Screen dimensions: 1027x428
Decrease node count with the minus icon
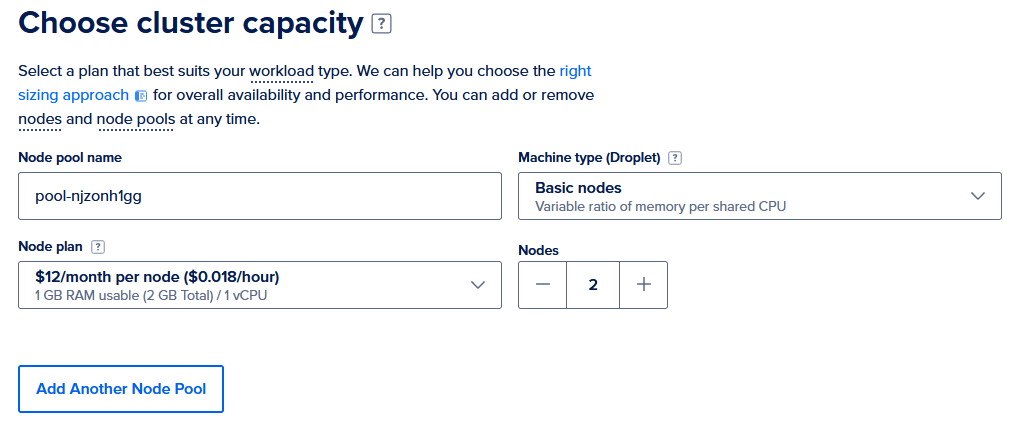tap(542, 284)
